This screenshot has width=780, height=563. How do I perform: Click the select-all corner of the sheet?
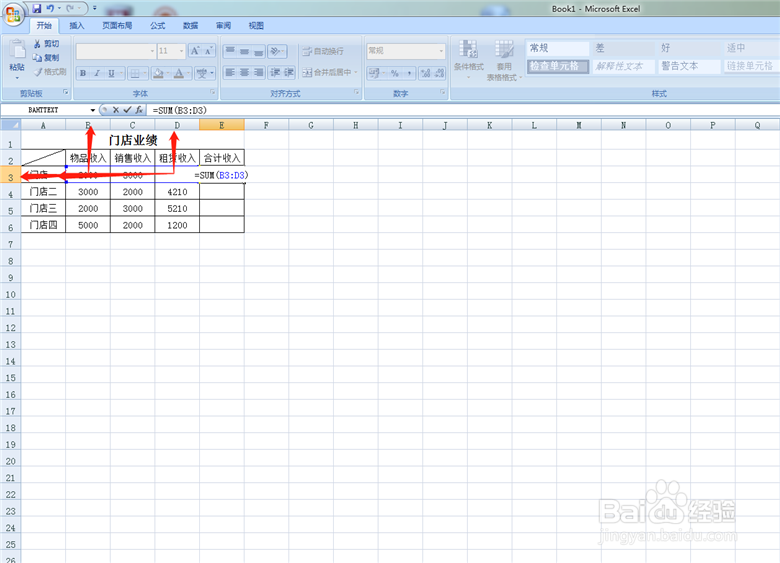tap(10, 125)
